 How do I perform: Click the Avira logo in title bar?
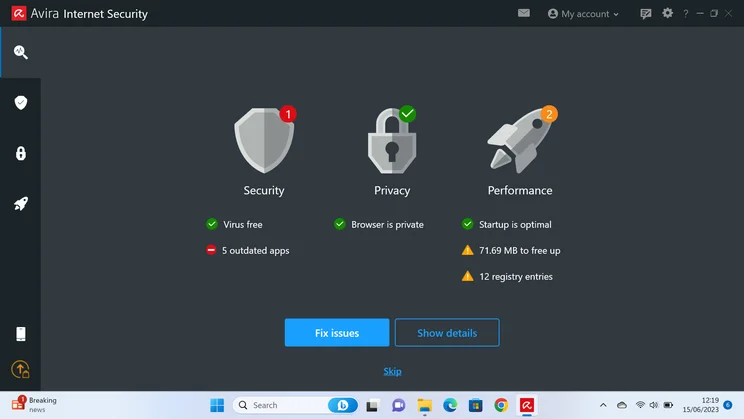(19, 13)
